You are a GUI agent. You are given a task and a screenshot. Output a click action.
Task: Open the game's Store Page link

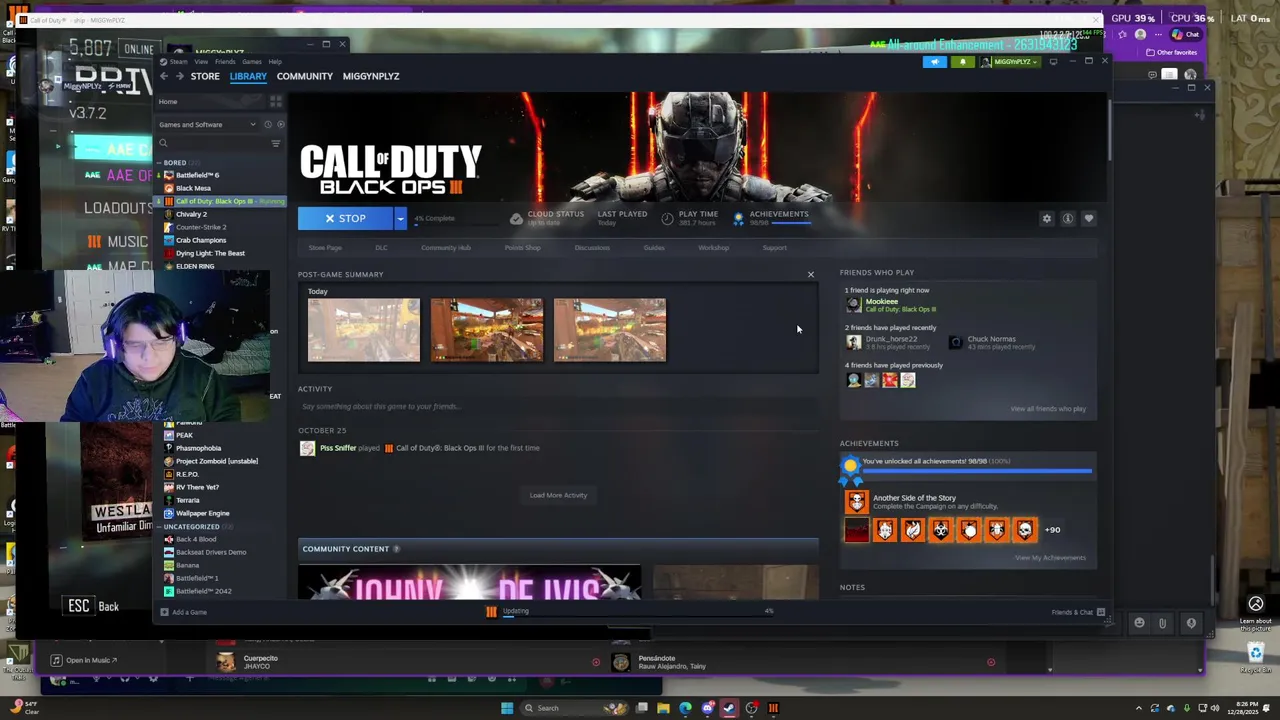click(325, 248)
